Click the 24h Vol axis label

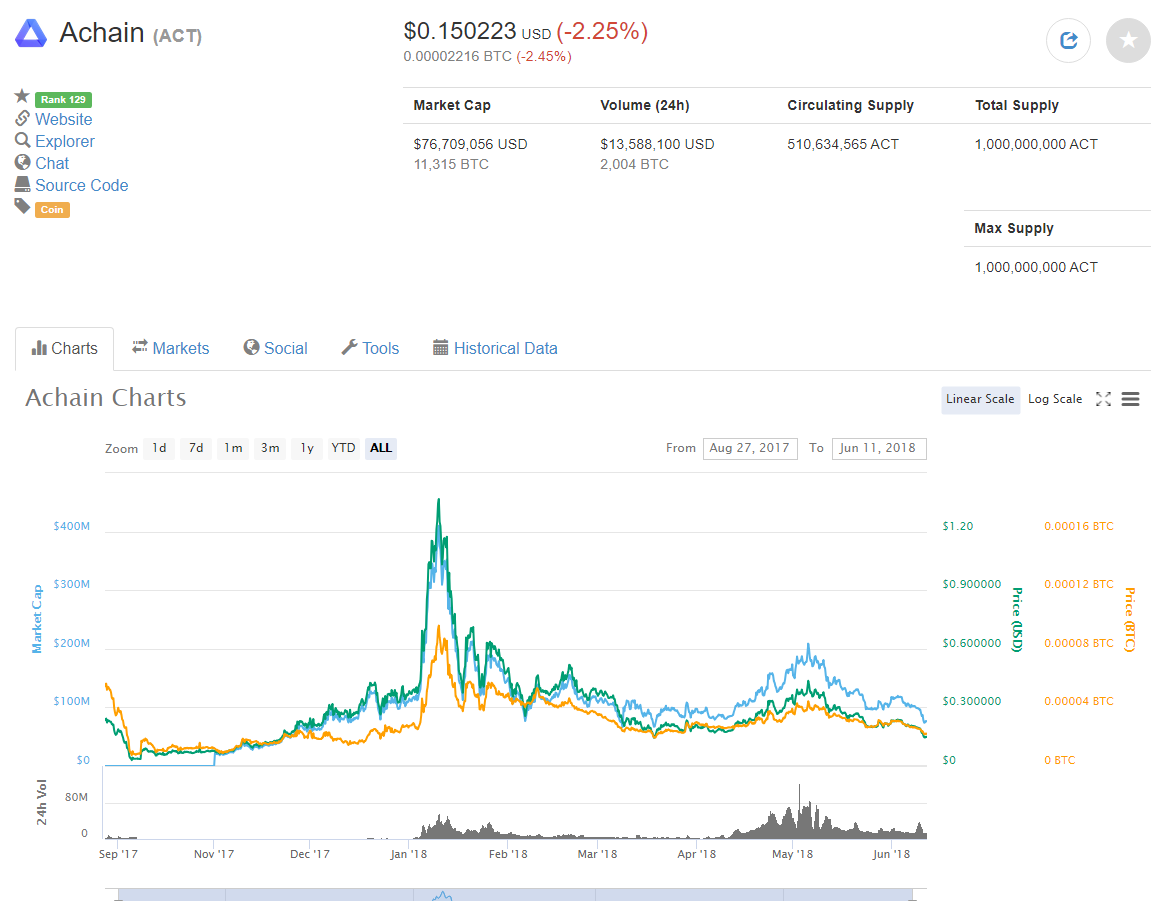(x=42, y=802)
